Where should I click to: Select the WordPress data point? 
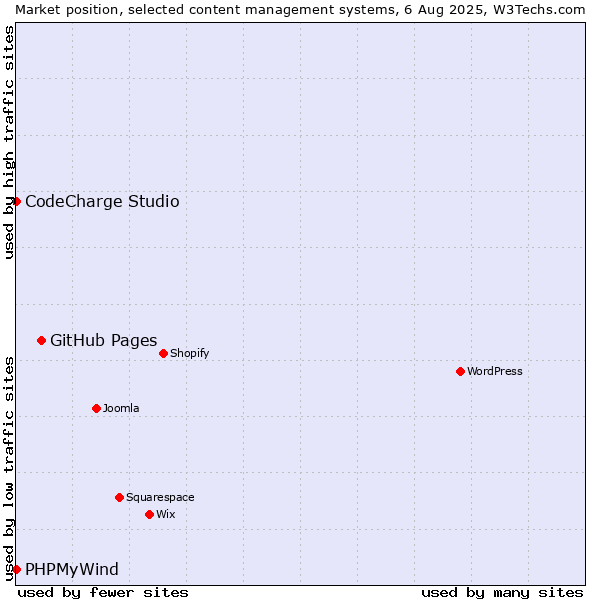(x=460, y=371)
